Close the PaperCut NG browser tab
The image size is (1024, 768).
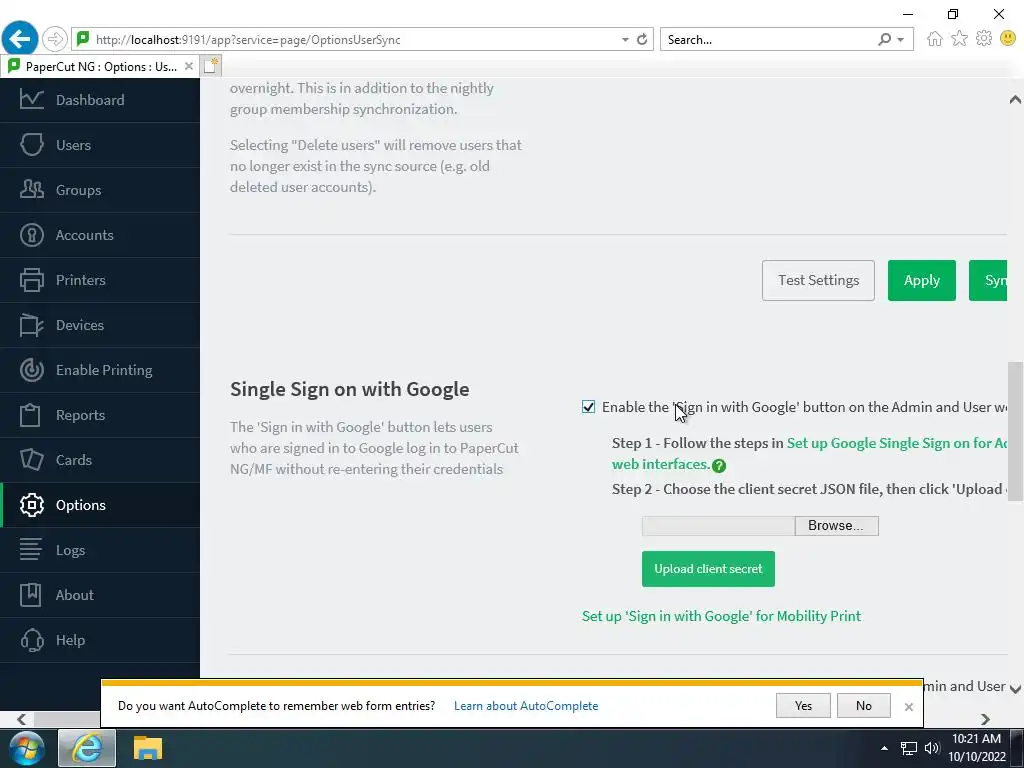tap(189, 66)
